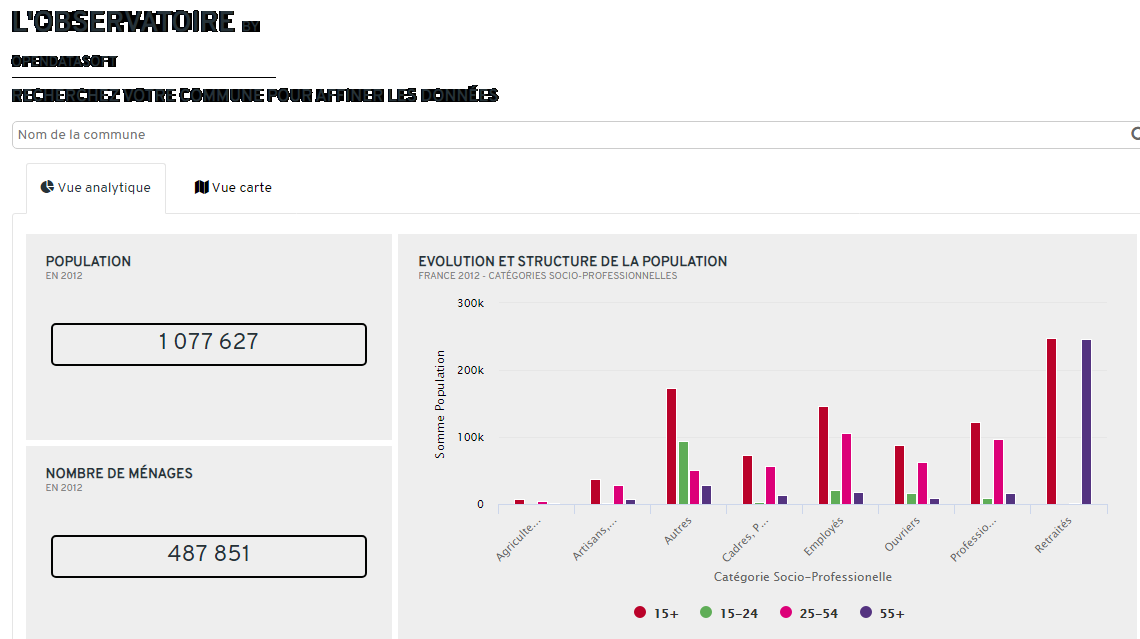1140x639 pixels.
Task: Click the green 15-24 bar for Autres
Action: (683, 473)
